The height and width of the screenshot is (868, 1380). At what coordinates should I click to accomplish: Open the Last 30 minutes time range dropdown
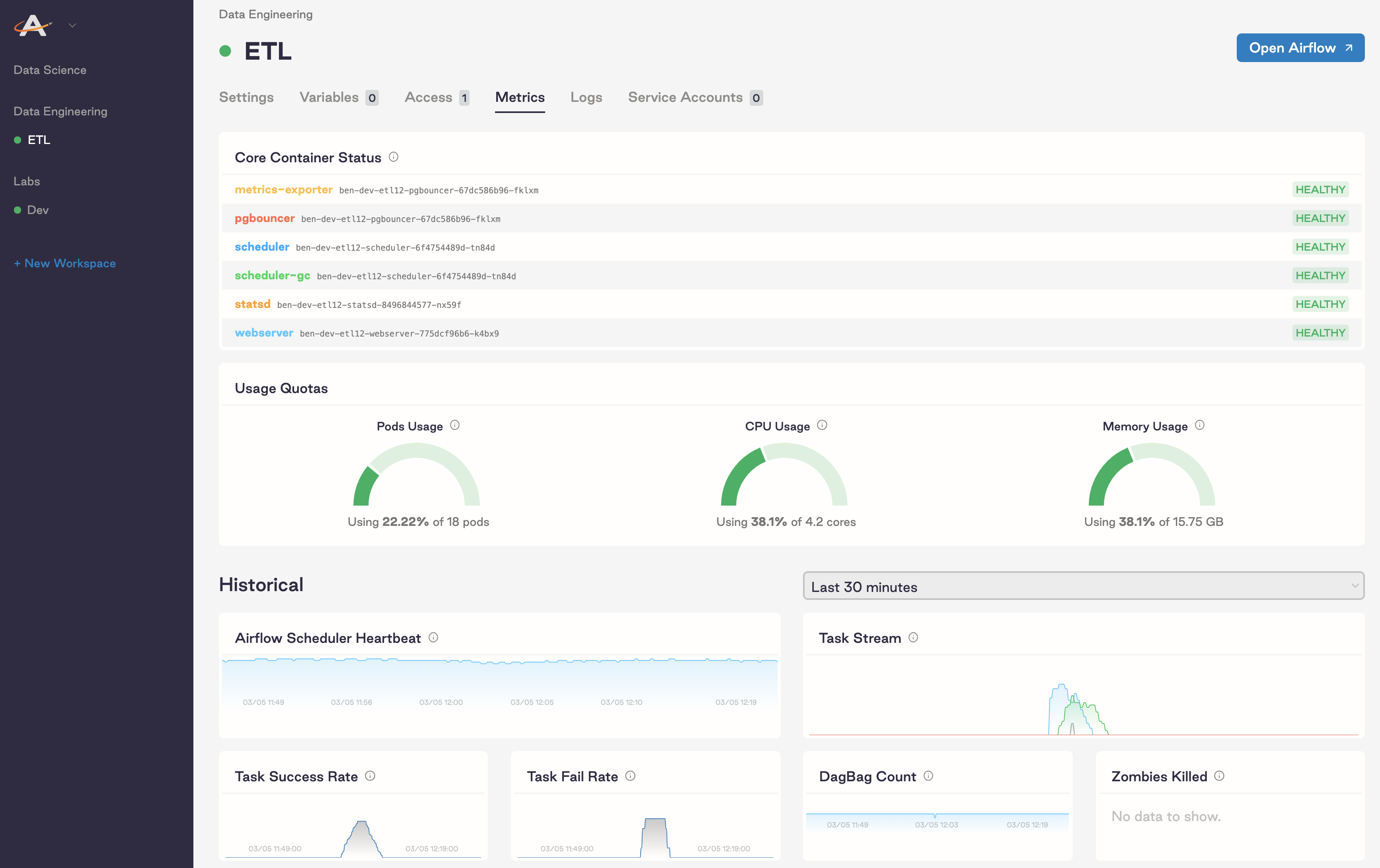coord(1083,586)
